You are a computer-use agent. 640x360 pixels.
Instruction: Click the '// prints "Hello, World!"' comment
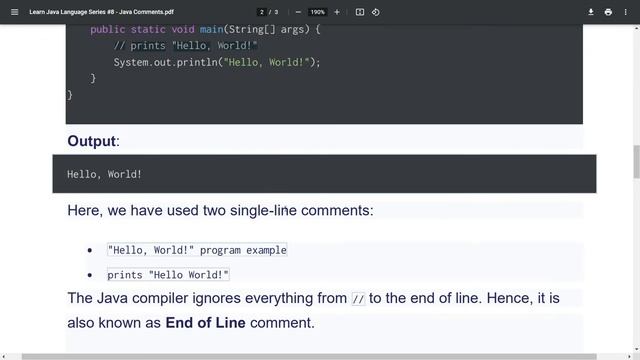(185, 46)
